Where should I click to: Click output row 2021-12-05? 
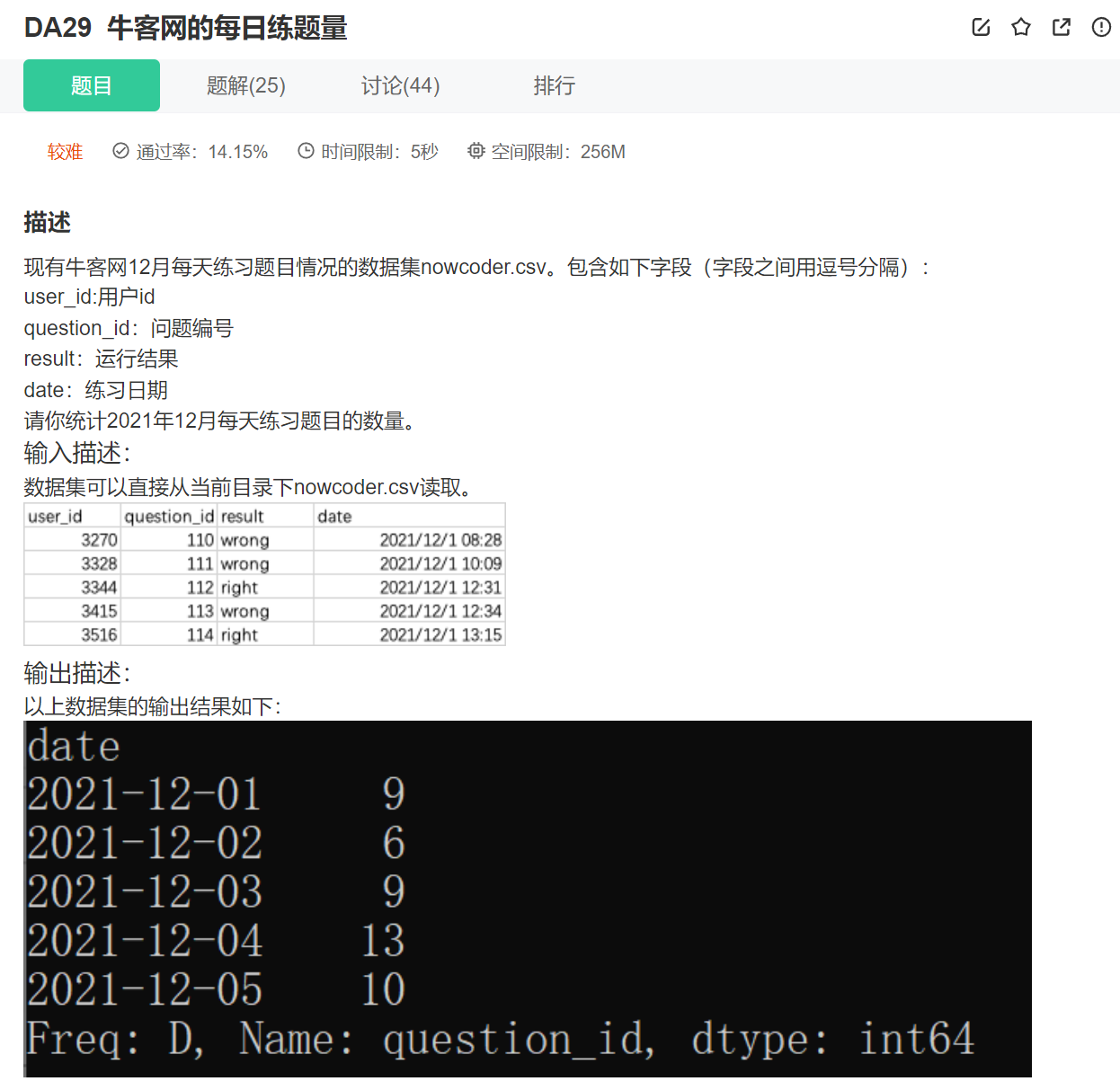point(216,989)
